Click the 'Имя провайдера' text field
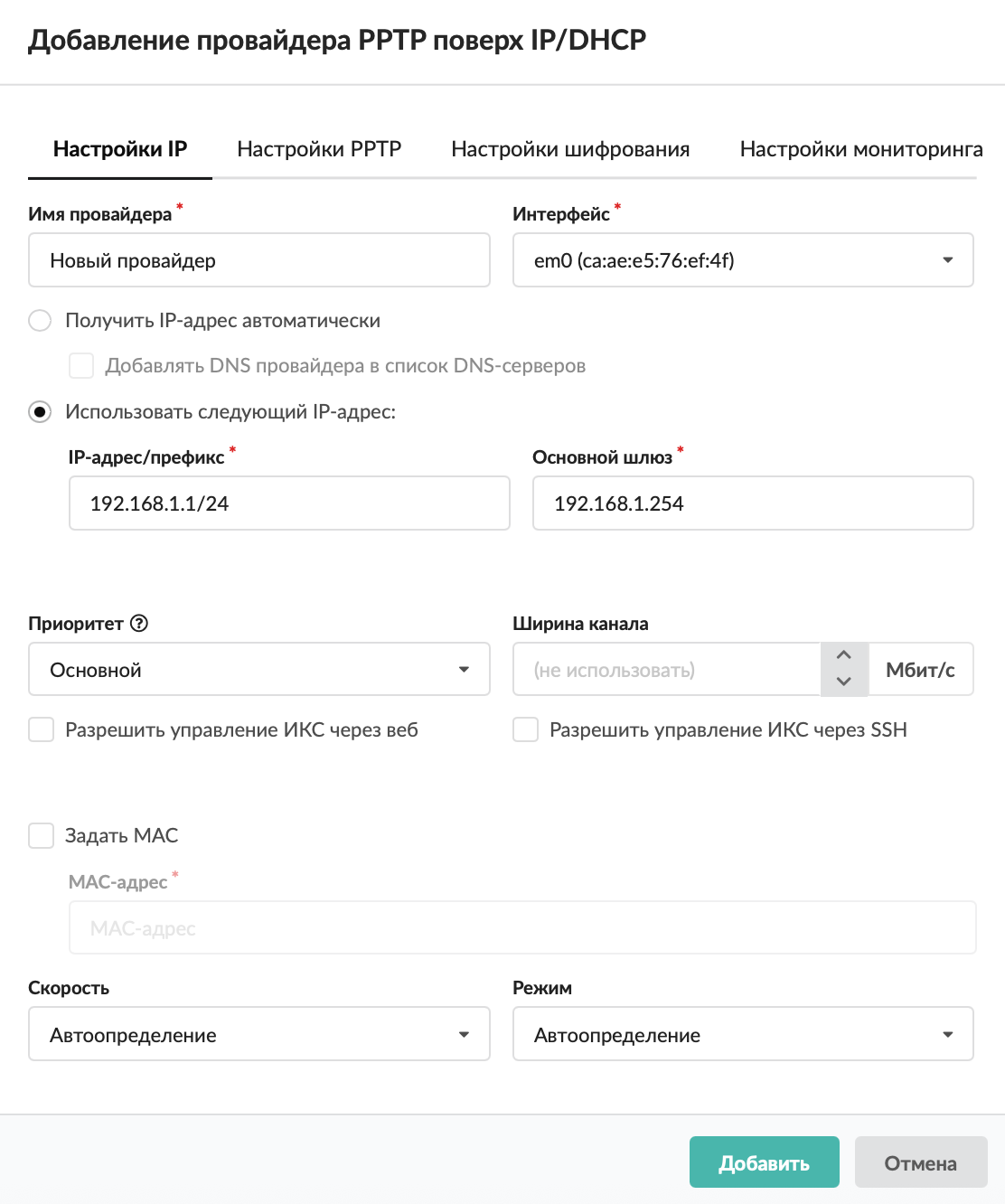 (258, 261)
